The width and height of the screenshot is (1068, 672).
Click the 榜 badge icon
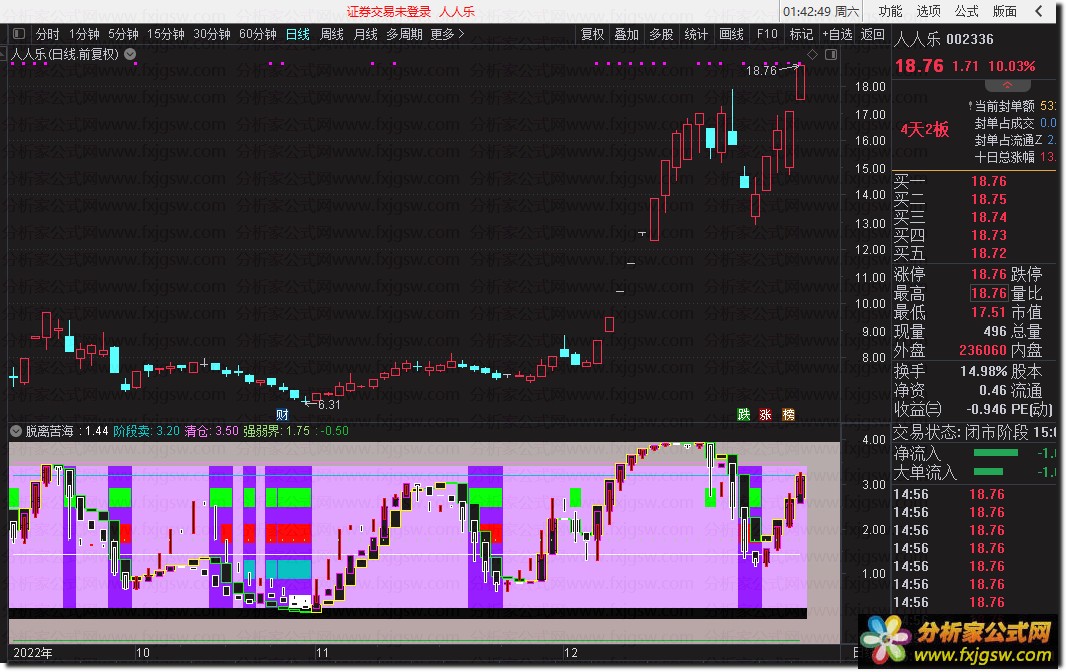pyautogui.click(x=788, y=414)
